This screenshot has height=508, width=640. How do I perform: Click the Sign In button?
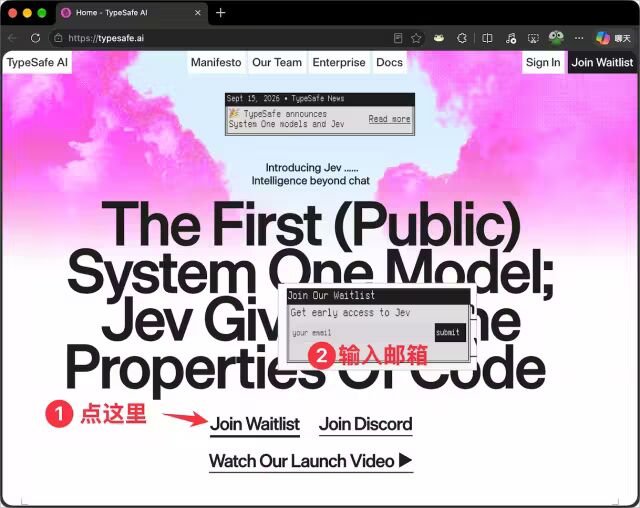click(x=543, y=62)
